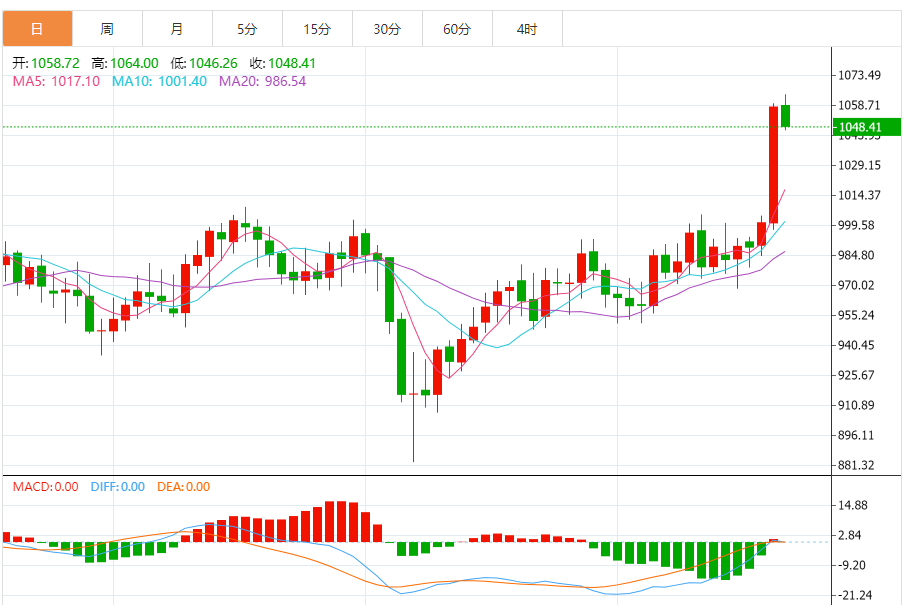The height and width of the screenshot is (605, 908).
Task: Select the MA10: 1001.40 legend label
Action: tap(159, 81)
